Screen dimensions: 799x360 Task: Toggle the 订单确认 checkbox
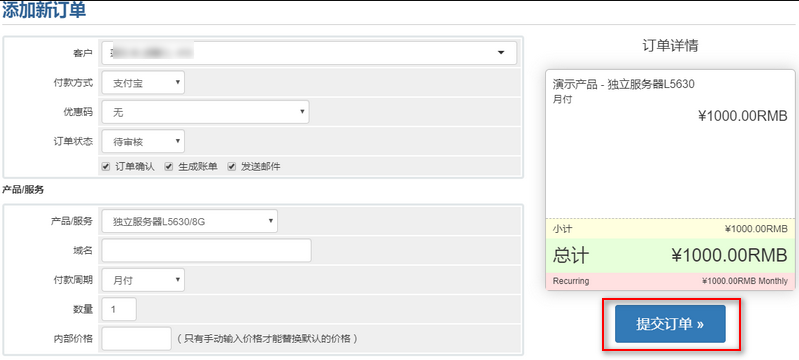[106, 167]
